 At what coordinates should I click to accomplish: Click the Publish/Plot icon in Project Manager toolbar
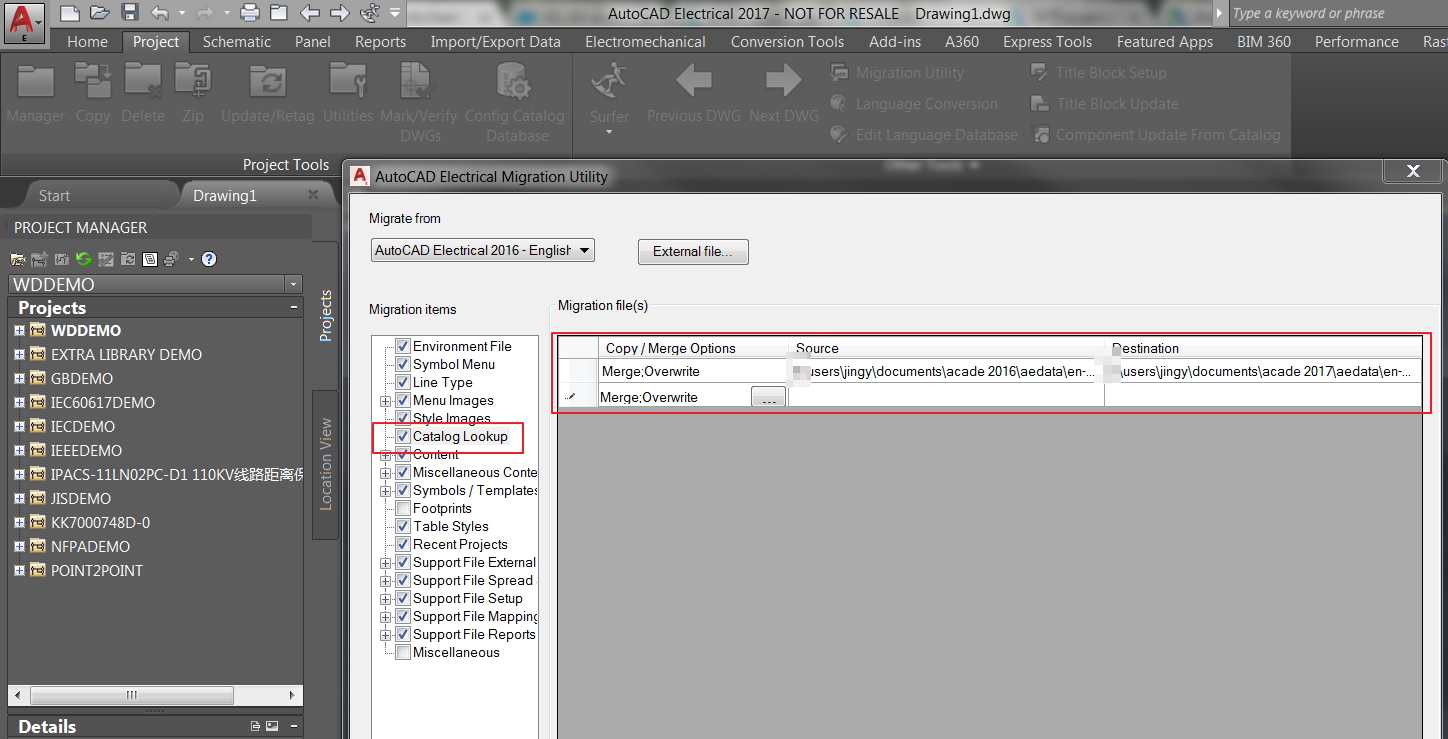(172, 259)
